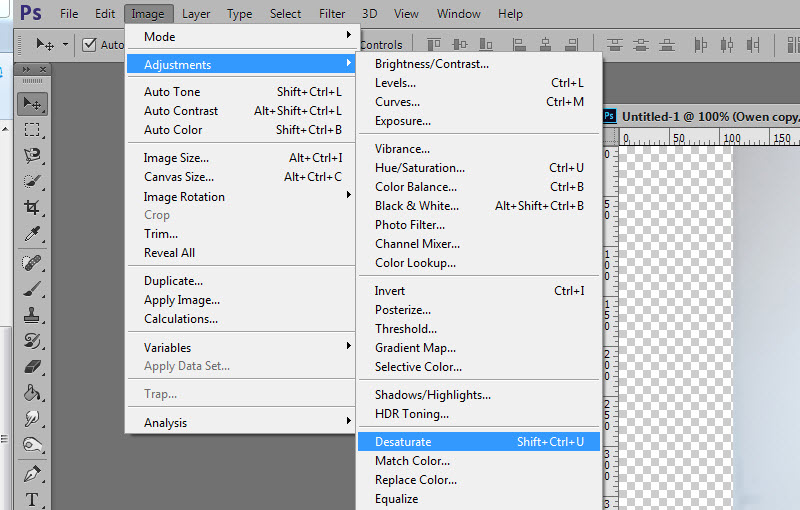Choose Brightness/Contrast adjustment
800x510 pixels.
pyautogui.click(x=479, y=64)
